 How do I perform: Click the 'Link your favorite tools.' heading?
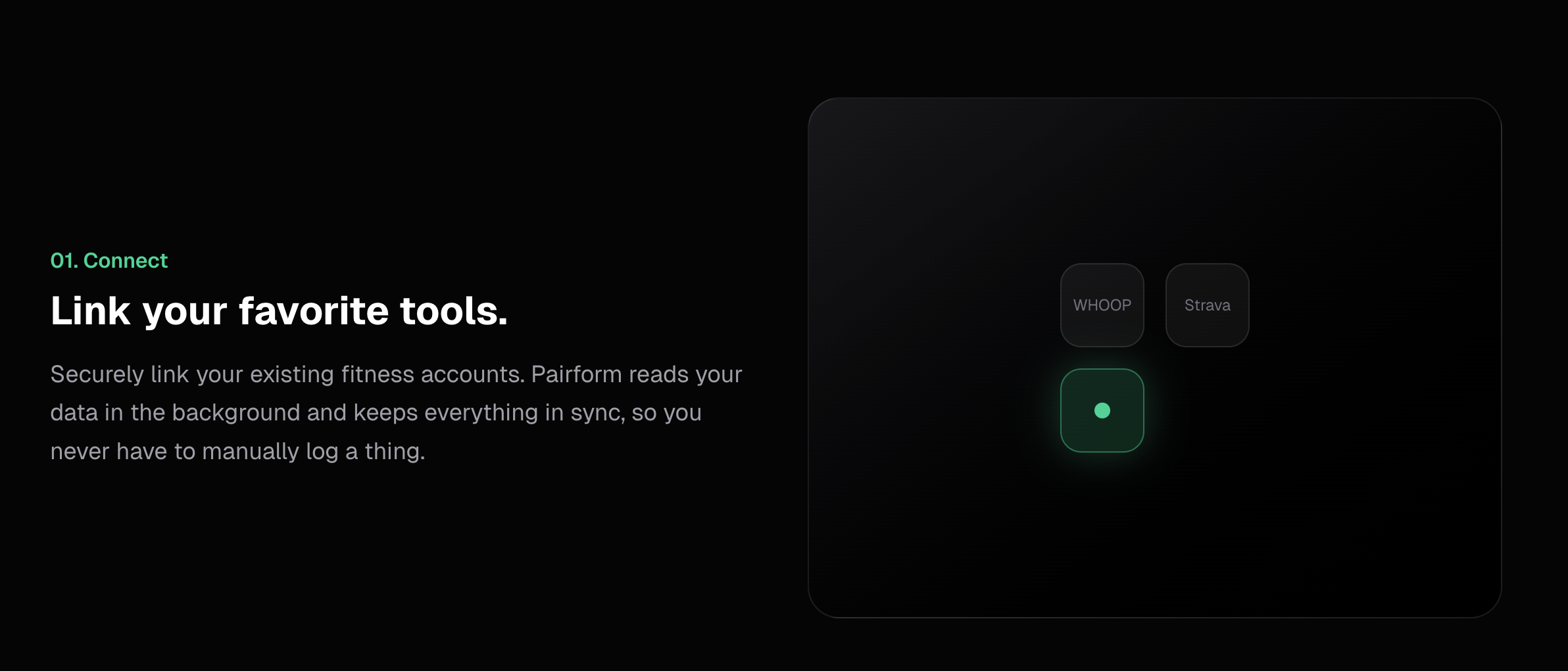click(279, 311)
